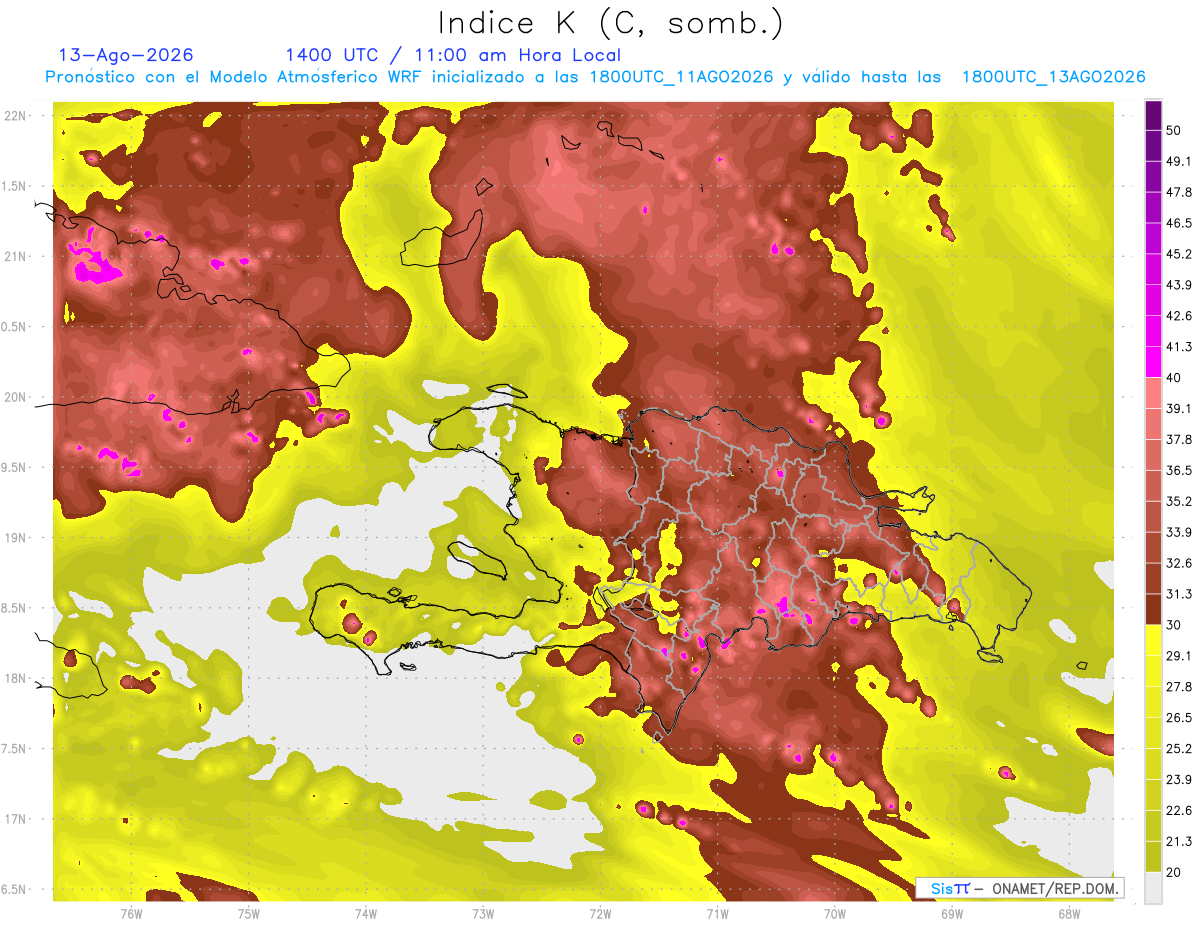Select the legend value "29.1"
The height and width of the screenshot is (927, 1200).
[x=1179, y=656]
